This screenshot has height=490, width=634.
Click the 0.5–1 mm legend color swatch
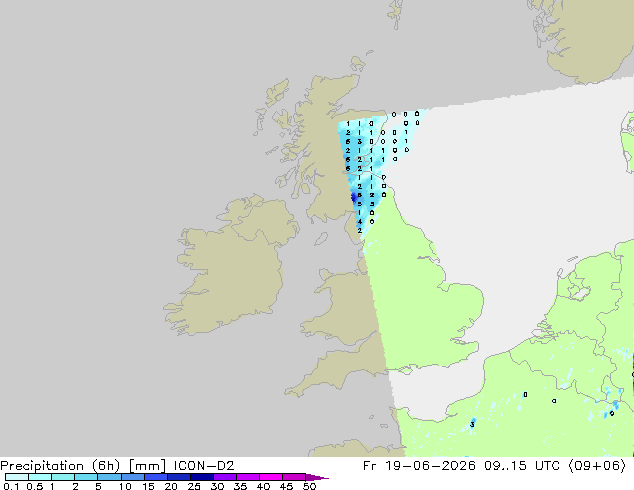click(40, 477)
